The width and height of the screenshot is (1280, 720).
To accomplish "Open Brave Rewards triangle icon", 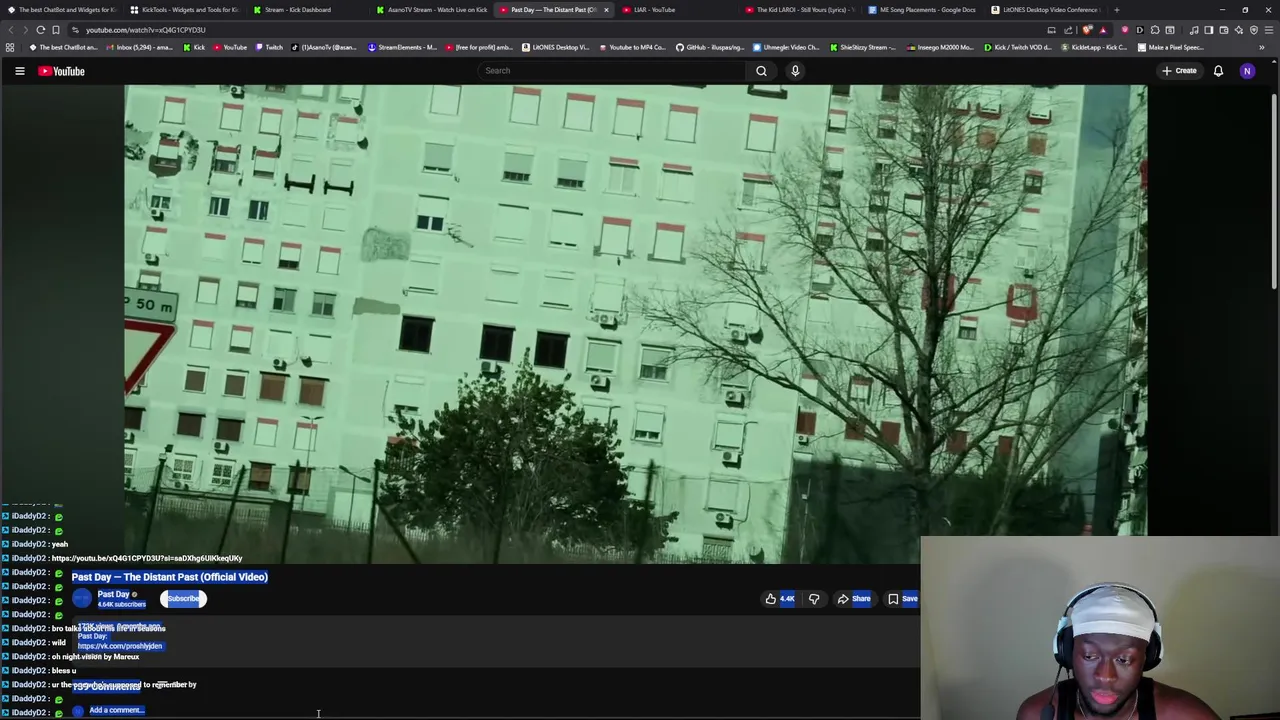I will click(x=1103, y=30).
